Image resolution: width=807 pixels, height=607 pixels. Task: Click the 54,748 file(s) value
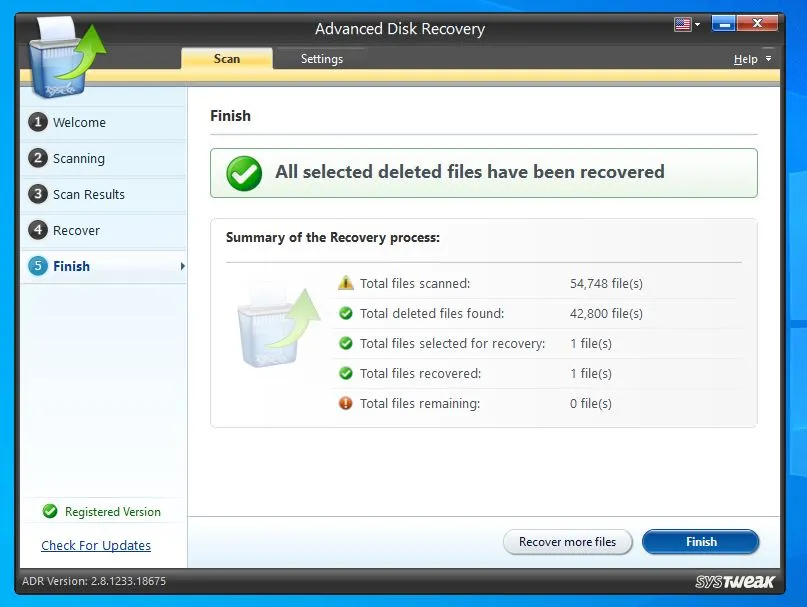606,284
